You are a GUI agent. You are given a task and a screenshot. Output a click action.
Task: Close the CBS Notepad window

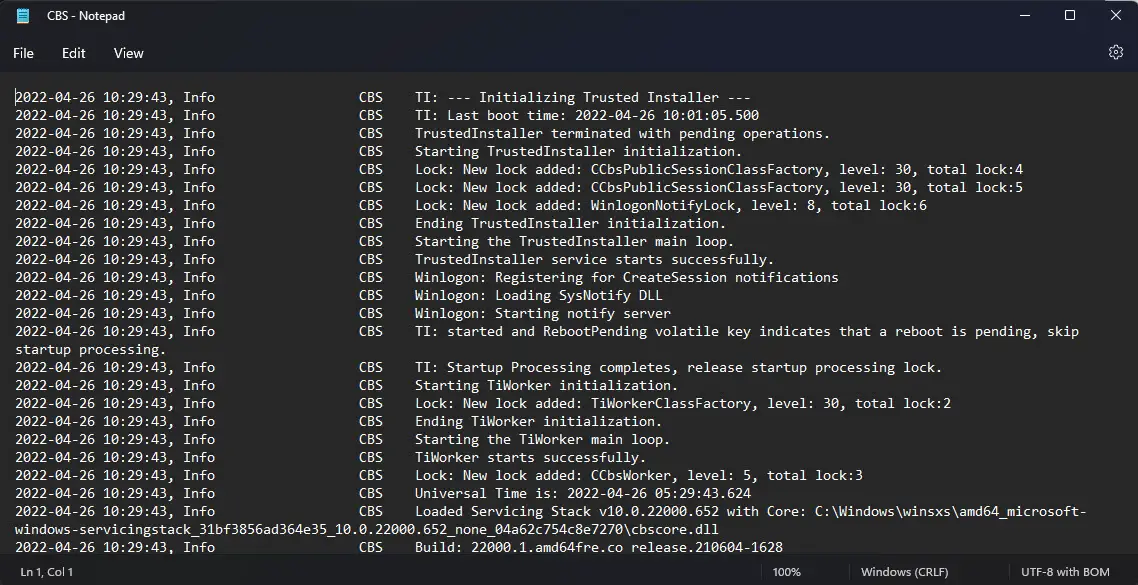[1116, 15]
